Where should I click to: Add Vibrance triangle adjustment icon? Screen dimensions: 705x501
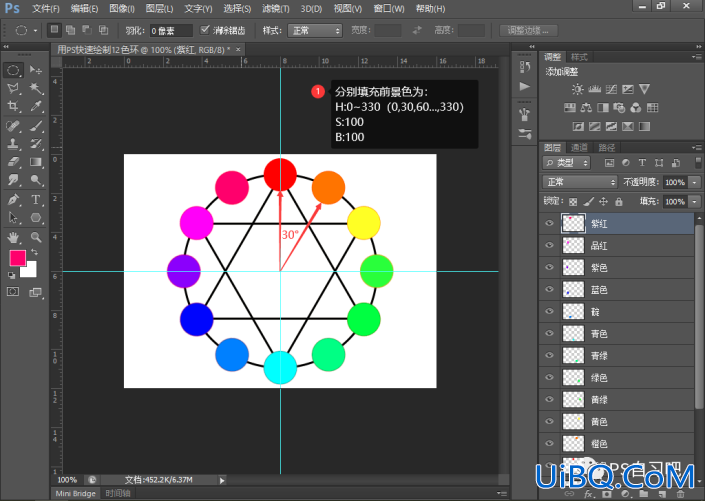click(644, 89)
